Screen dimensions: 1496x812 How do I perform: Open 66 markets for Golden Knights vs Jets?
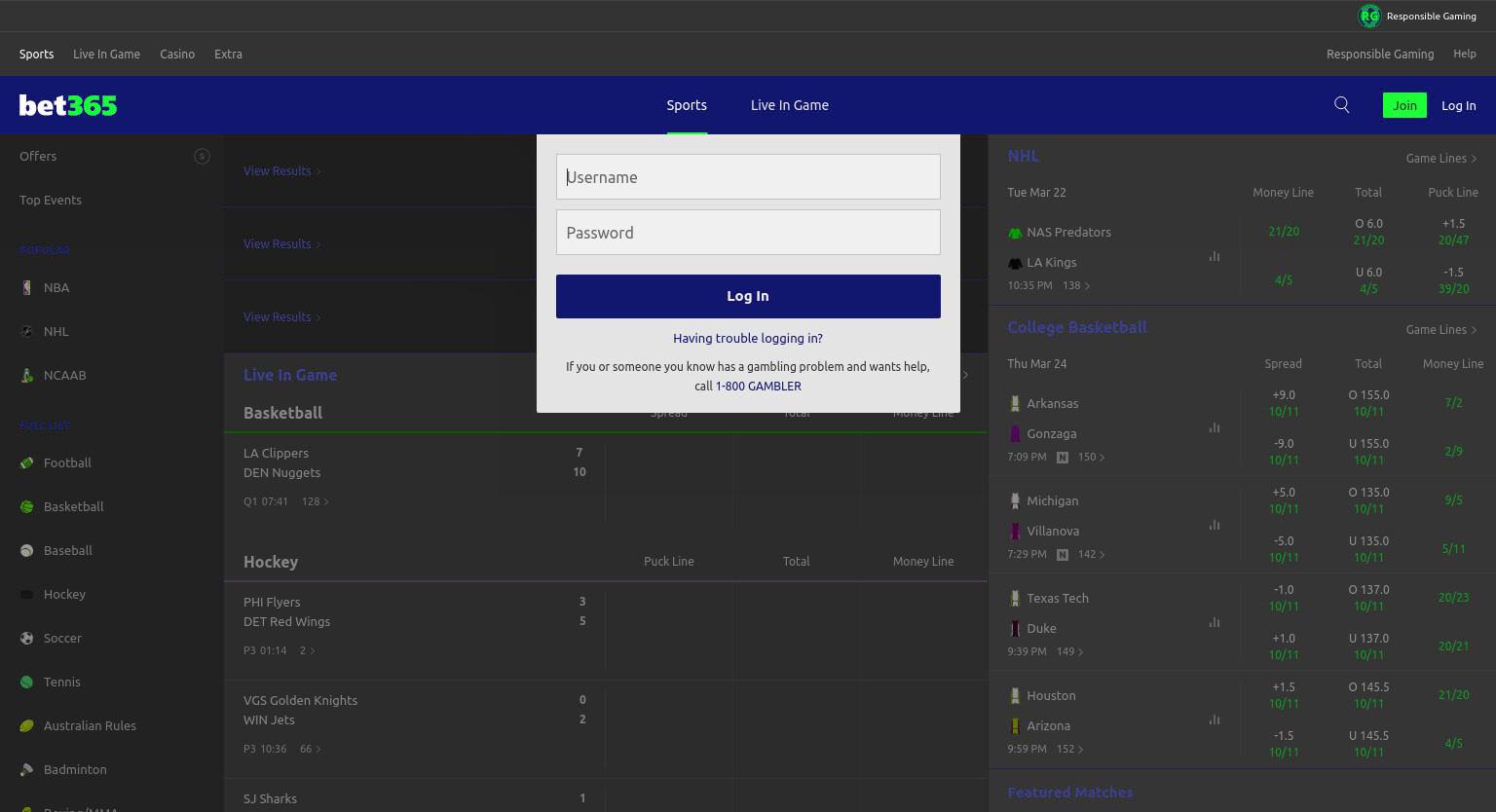point(311,749)
